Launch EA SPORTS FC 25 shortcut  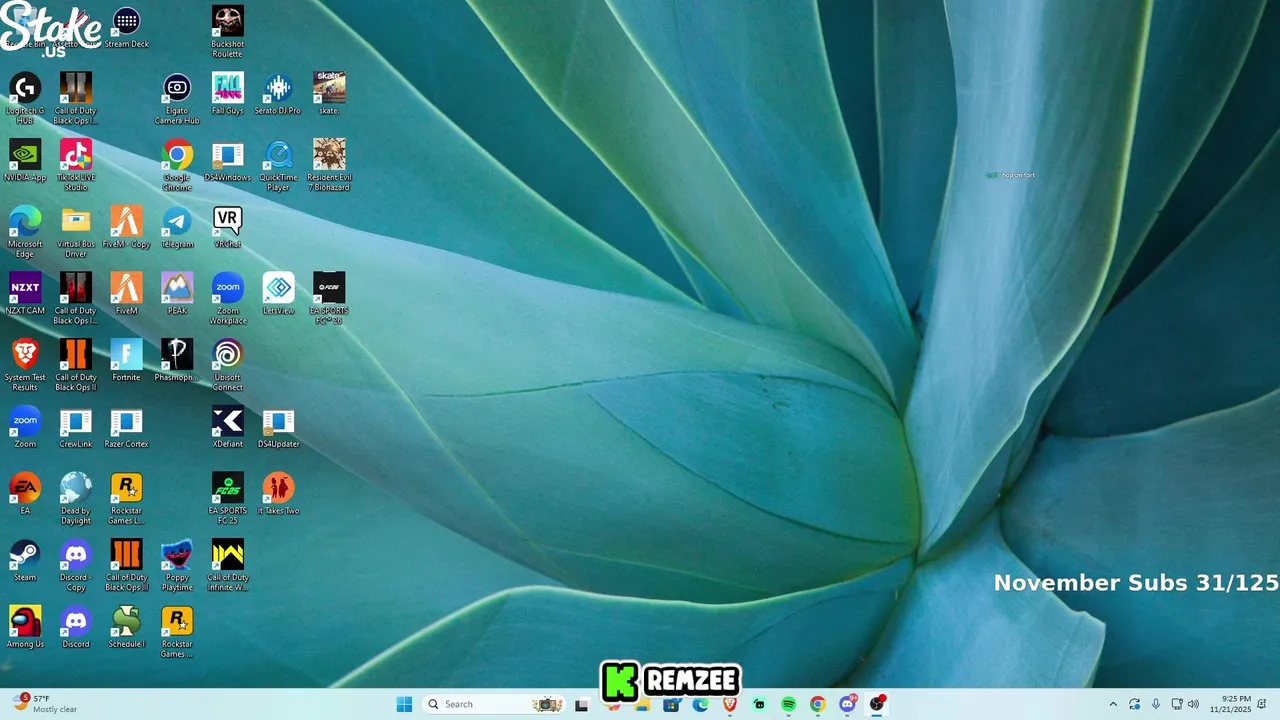point(227,499)
